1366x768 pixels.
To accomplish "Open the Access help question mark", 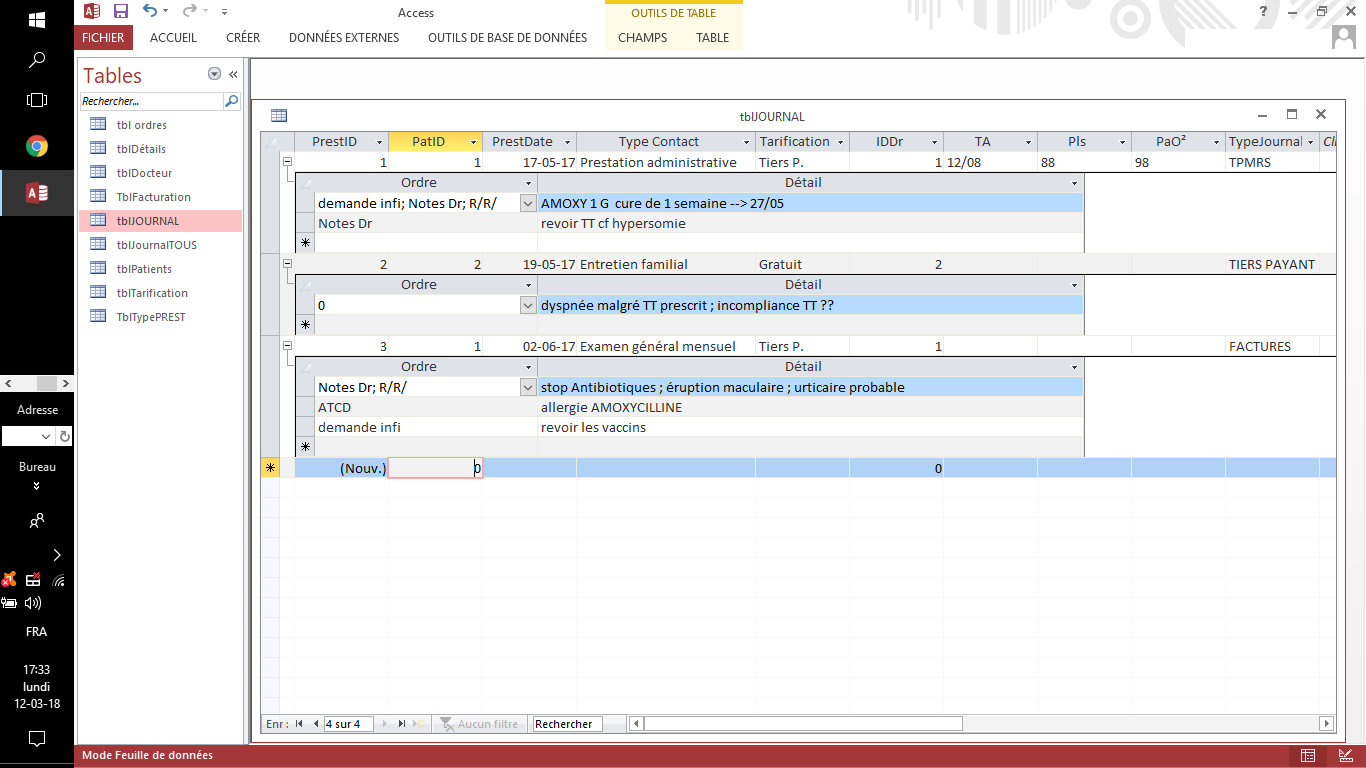I will pyautogui.click(x=1264, y=11).
